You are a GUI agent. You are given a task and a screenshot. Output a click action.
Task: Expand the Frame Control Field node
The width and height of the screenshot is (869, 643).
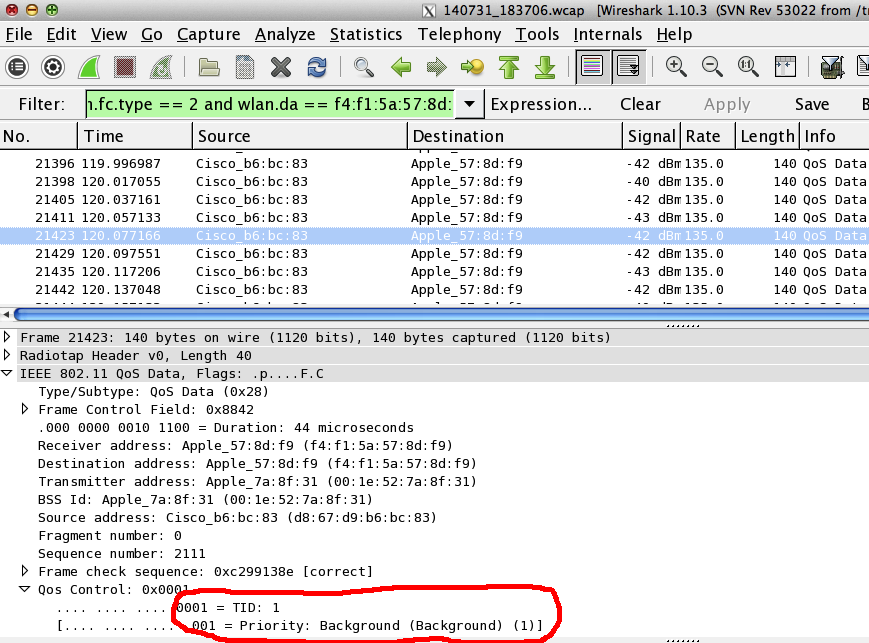pyautogui.click(x=25, y=409)
